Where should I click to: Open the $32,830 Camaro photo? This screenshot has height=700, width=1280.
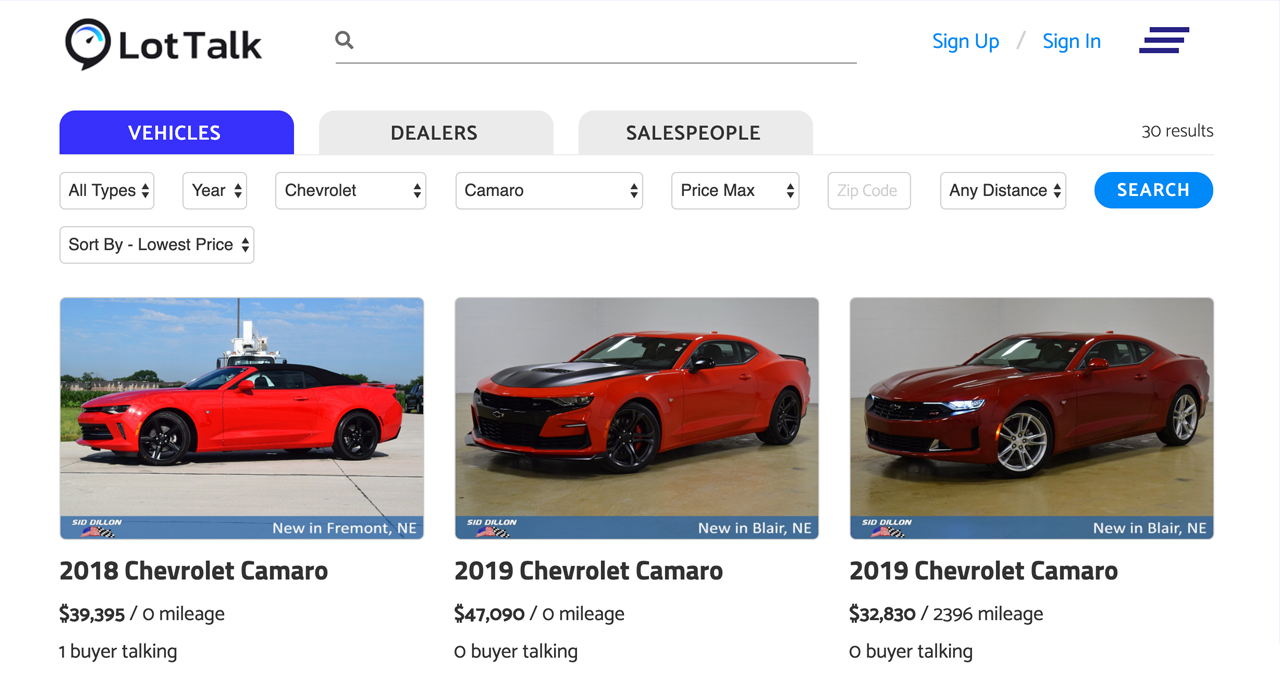1032,418
